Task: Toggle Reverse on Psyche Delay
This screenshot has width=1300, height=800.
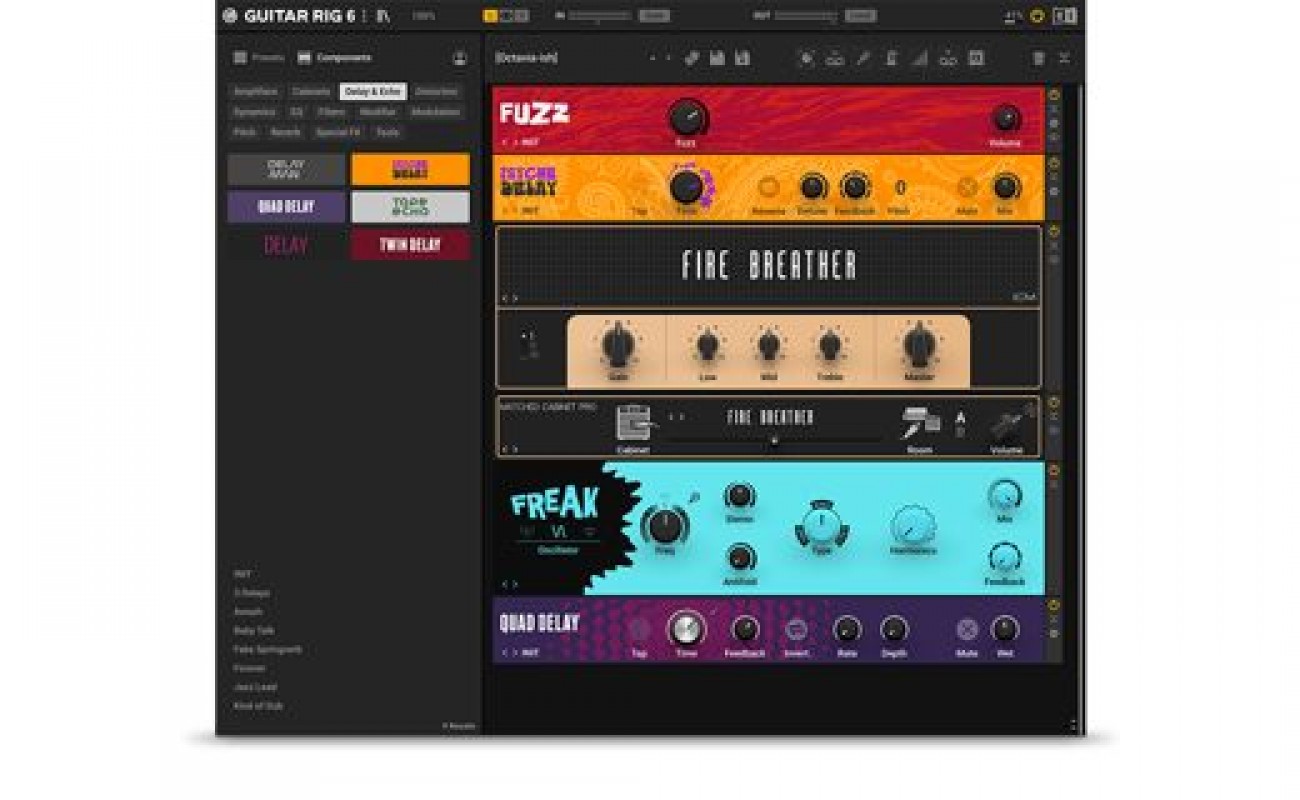Action: [768, 187]
